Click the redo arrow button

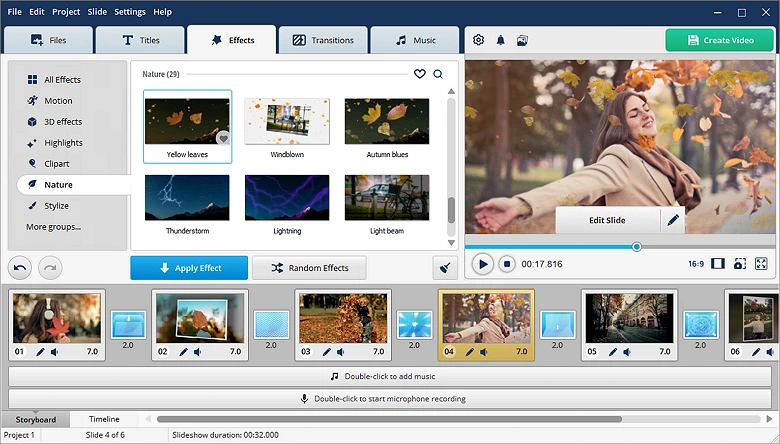click(50, 268)
